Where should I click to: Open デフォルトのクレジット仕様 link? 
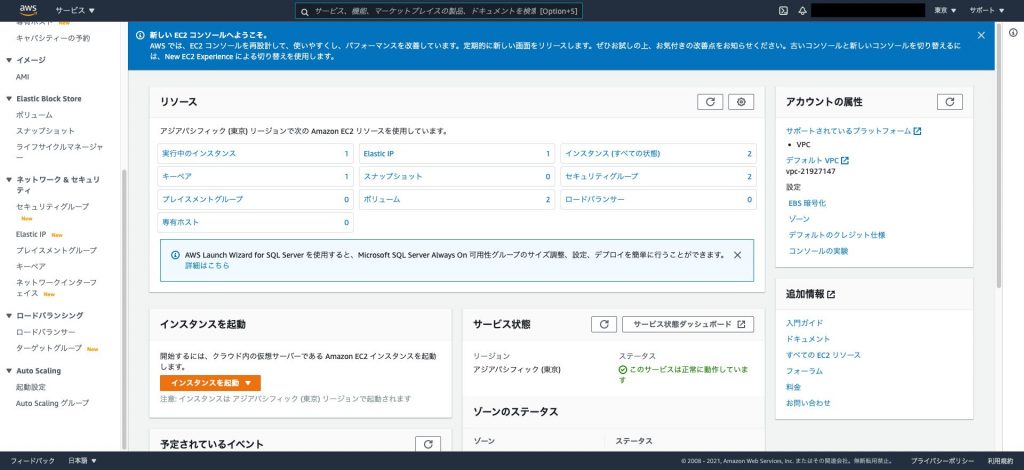(x=837, y=235)
